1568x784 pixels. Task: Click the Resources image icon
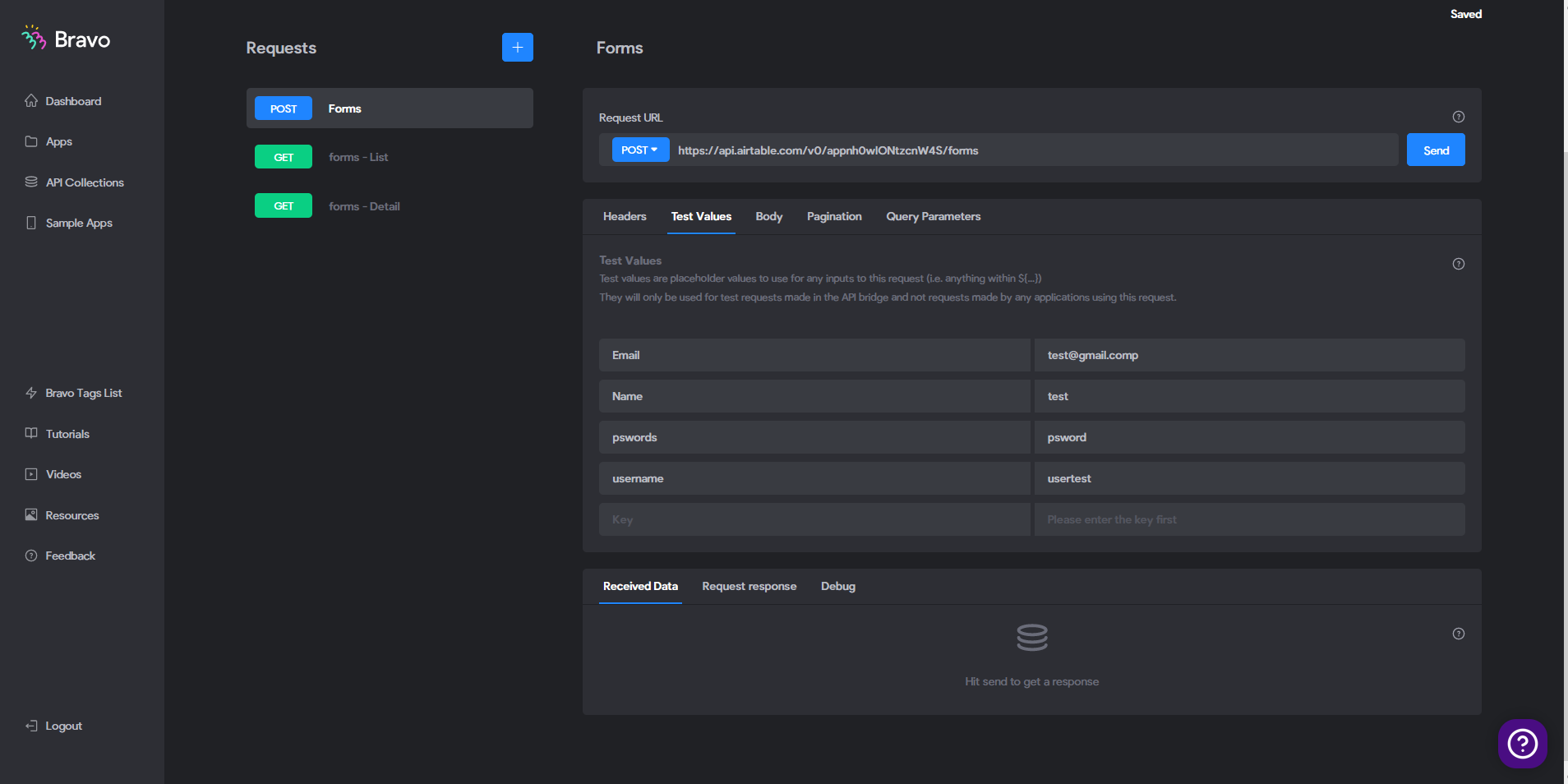31,514
